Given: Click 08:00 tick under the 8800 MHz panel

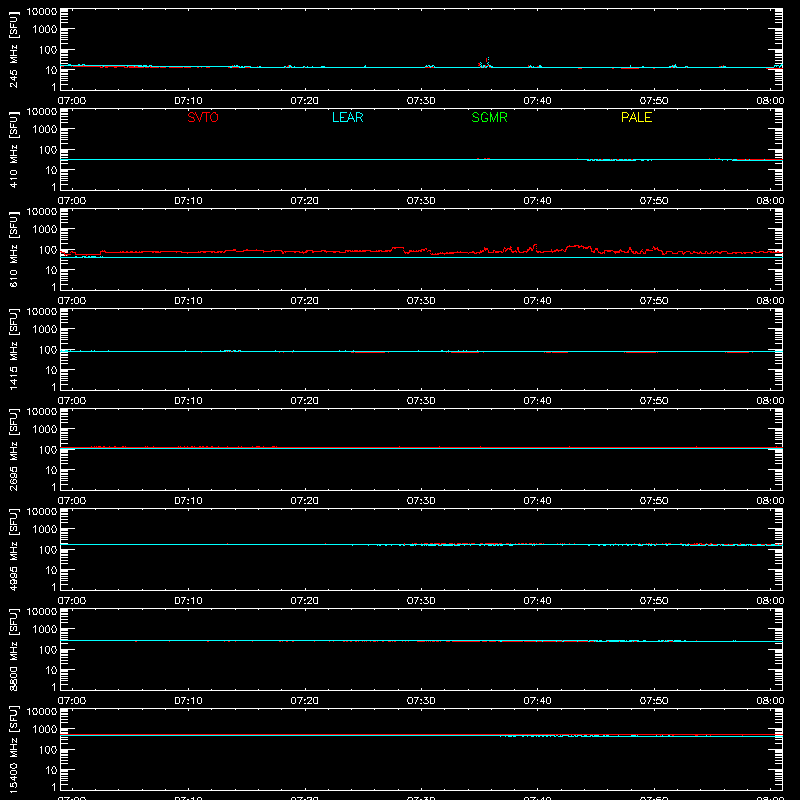Looking at the screenshot, I should [x=770, y=701].
